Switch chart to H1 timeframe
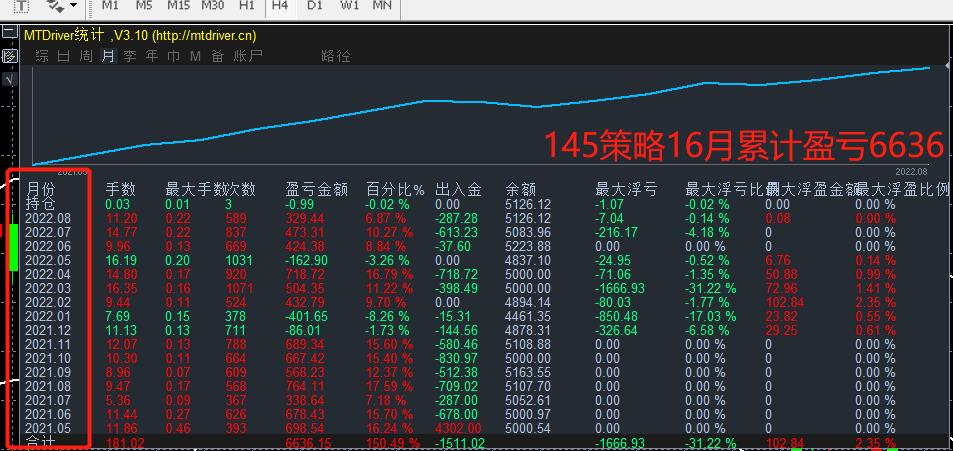953x451 pixels. coord(247,5)
